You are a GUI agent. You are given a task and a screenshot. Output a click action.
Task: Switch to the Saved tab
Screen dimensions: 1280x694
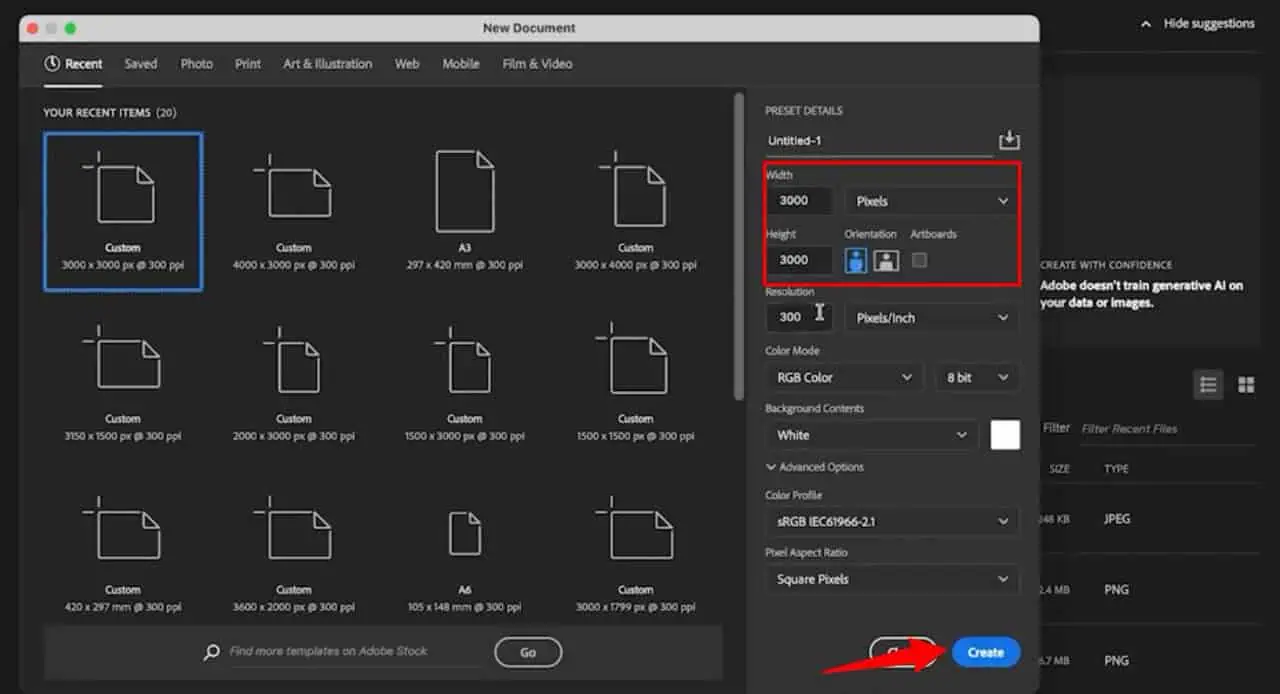click(x=141, y=63)
